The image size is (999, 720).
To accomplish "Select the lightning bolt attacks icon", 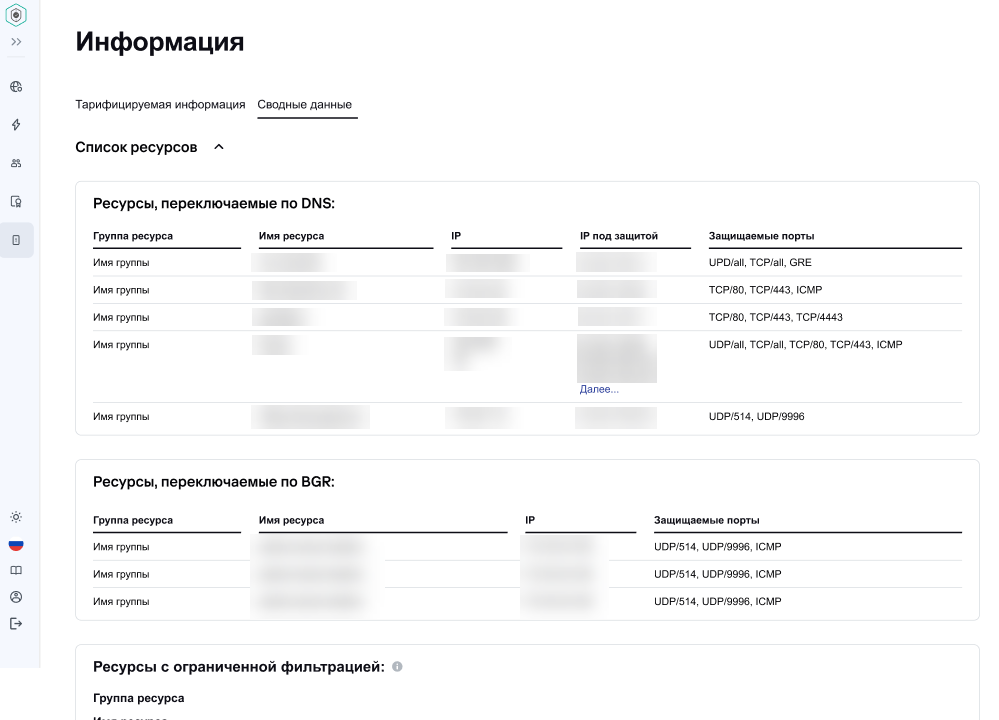I will (15, 124).
